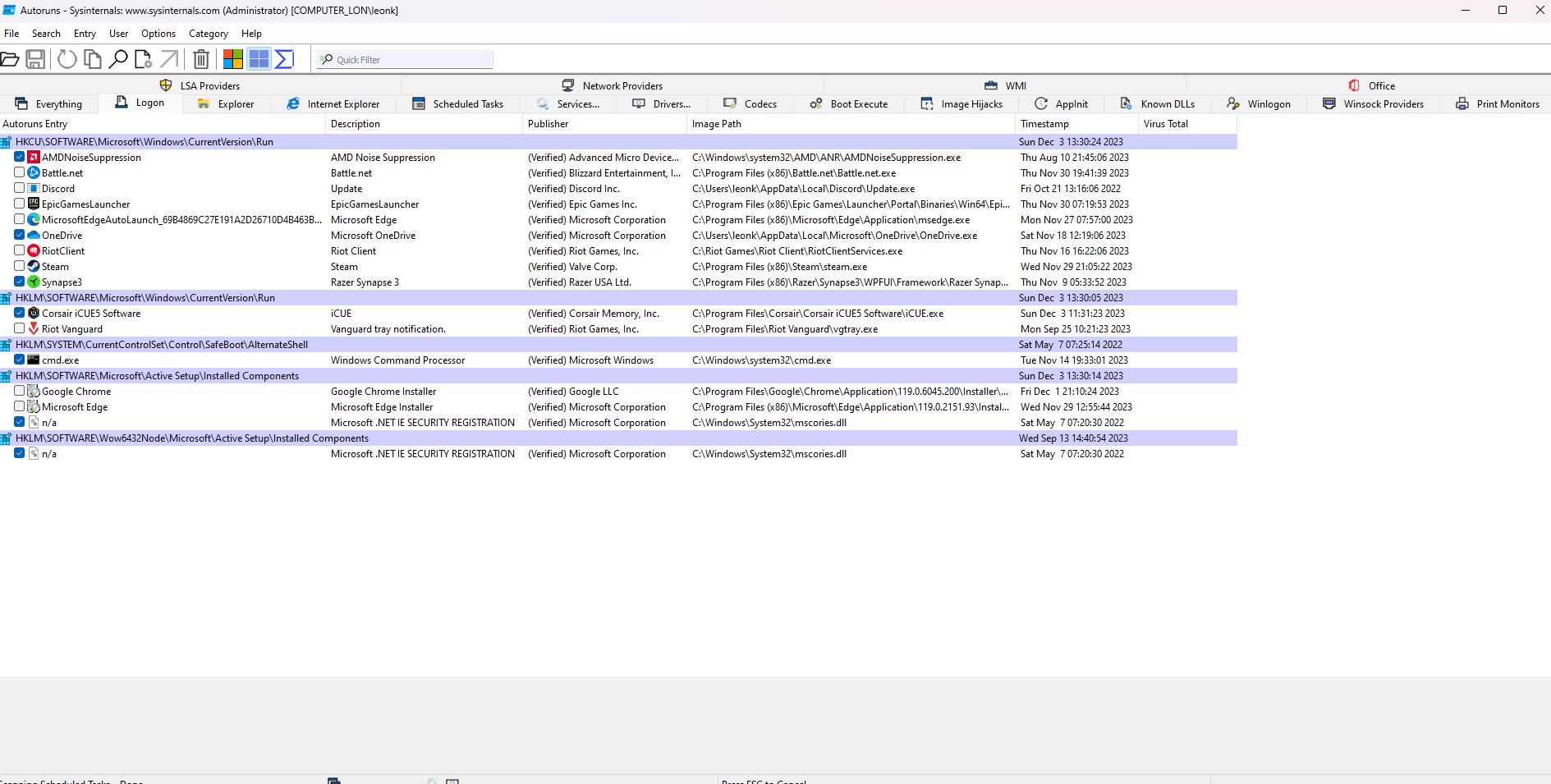The width and height of the screenshot is (1551, 784).
Task: Click the 'Razer Synapse 3' description cell
Action: [365, 282]
